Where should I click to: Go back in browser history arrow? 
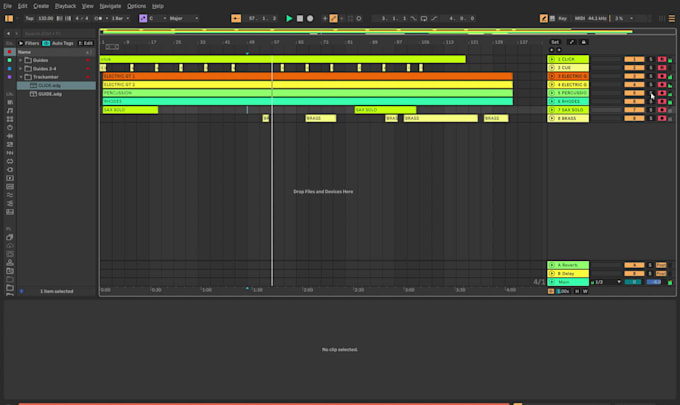click(8, 33)
